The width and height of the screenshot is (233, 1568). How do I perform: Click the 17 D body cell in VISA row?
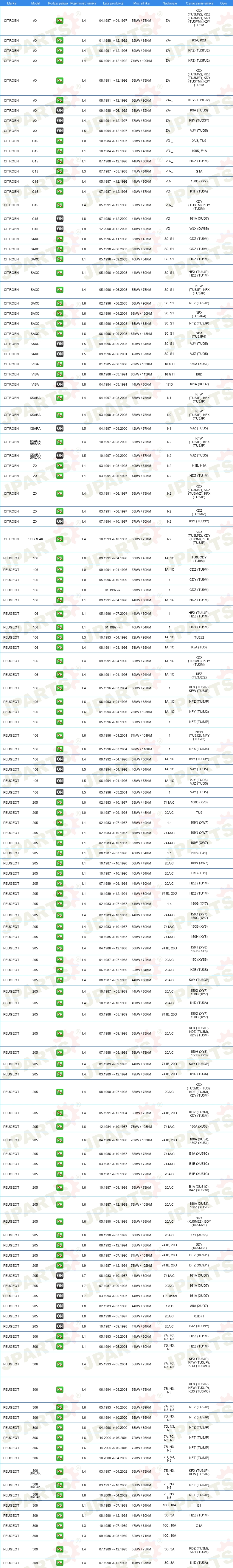(169, 385)
